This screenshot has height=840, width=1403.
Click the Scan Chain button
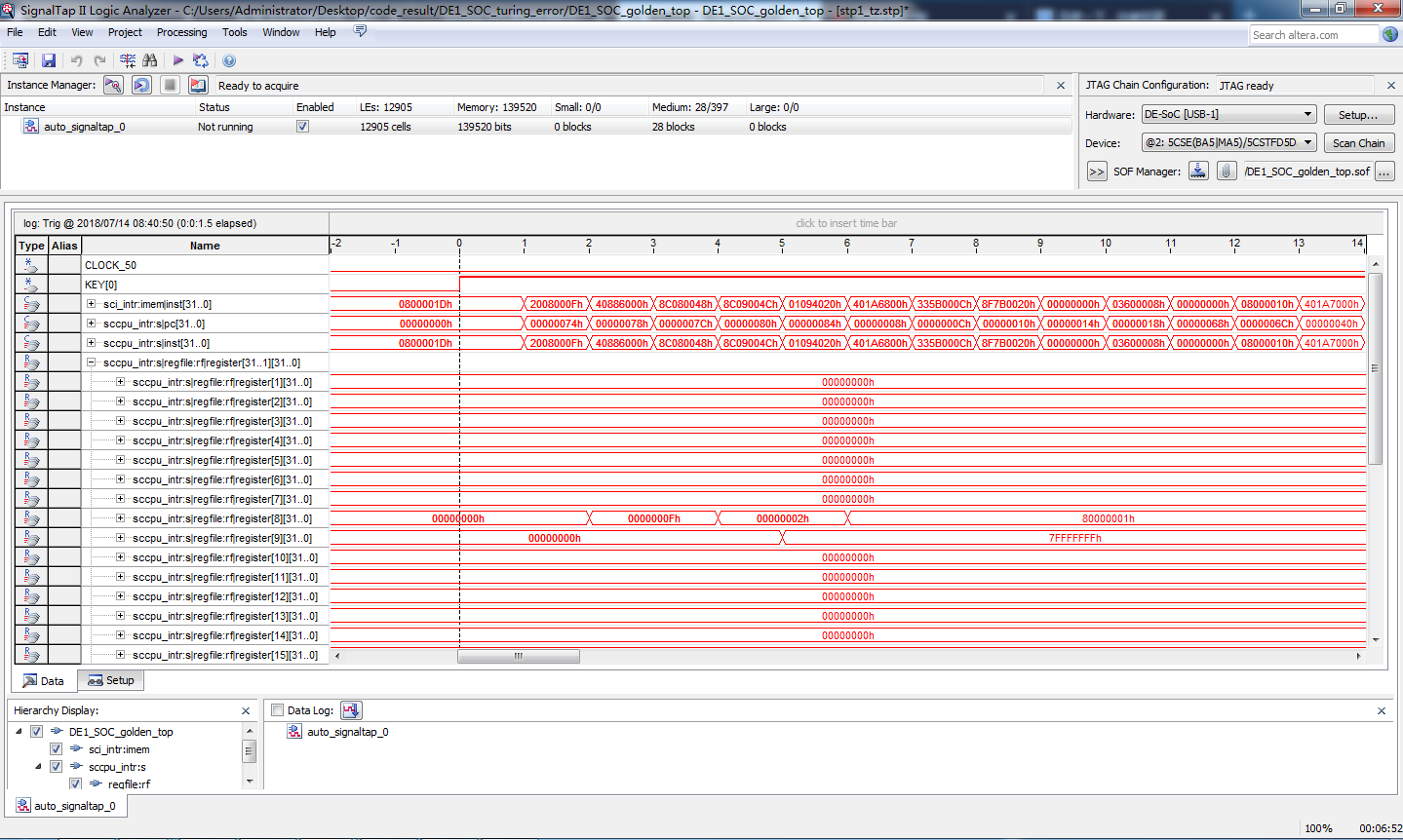click(1358, 143)
